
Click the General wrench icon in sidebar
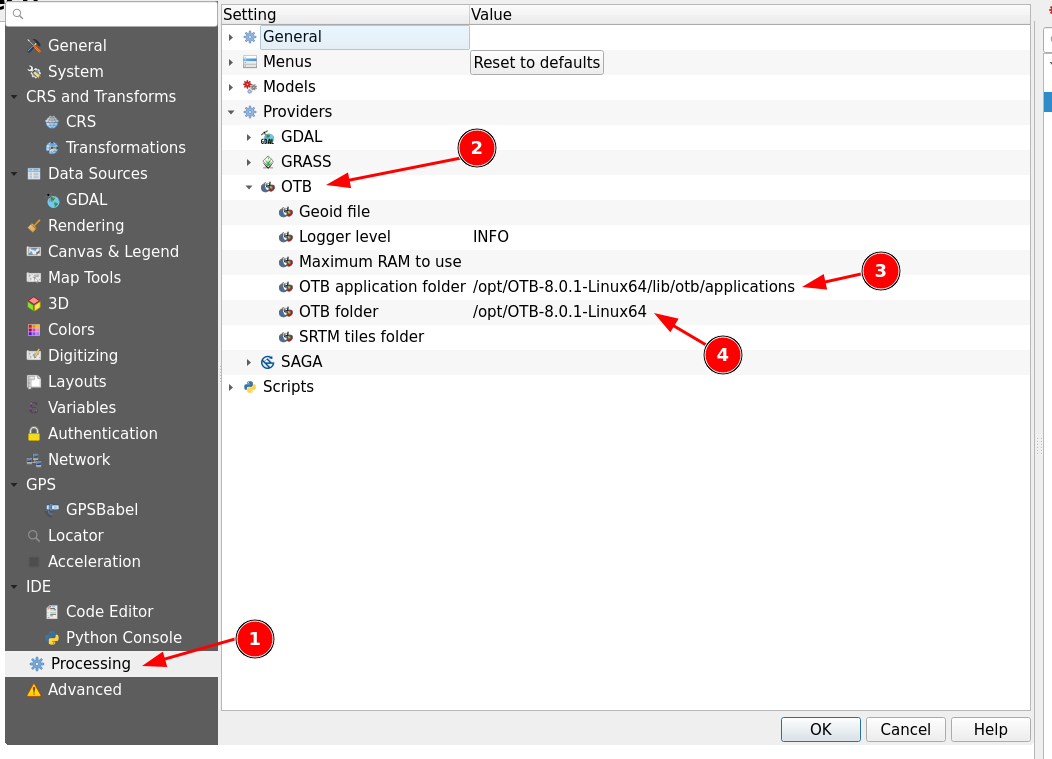click(34, 46)
